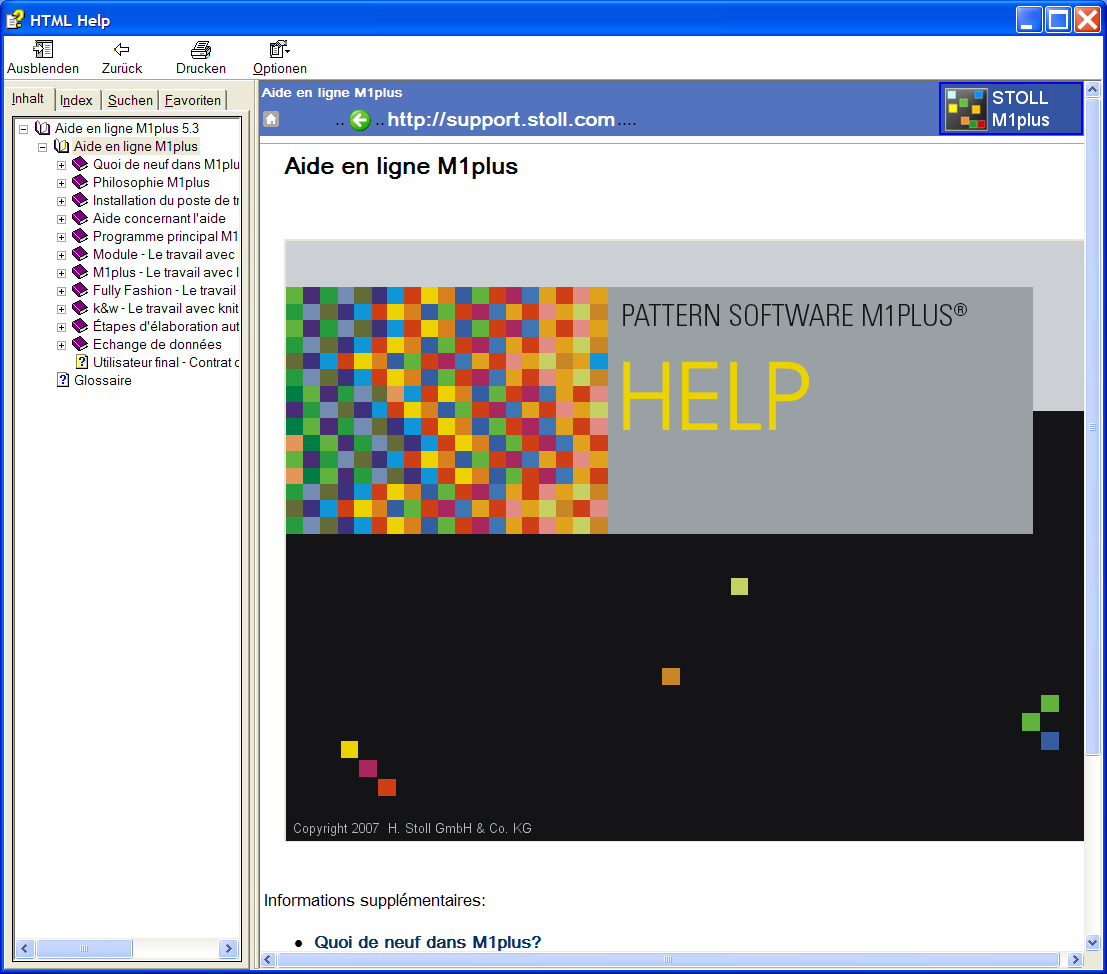The height and width of the screenshot is (974, 1107).
Task: Select the Glossaire help topic
Action: click(102, 381)
